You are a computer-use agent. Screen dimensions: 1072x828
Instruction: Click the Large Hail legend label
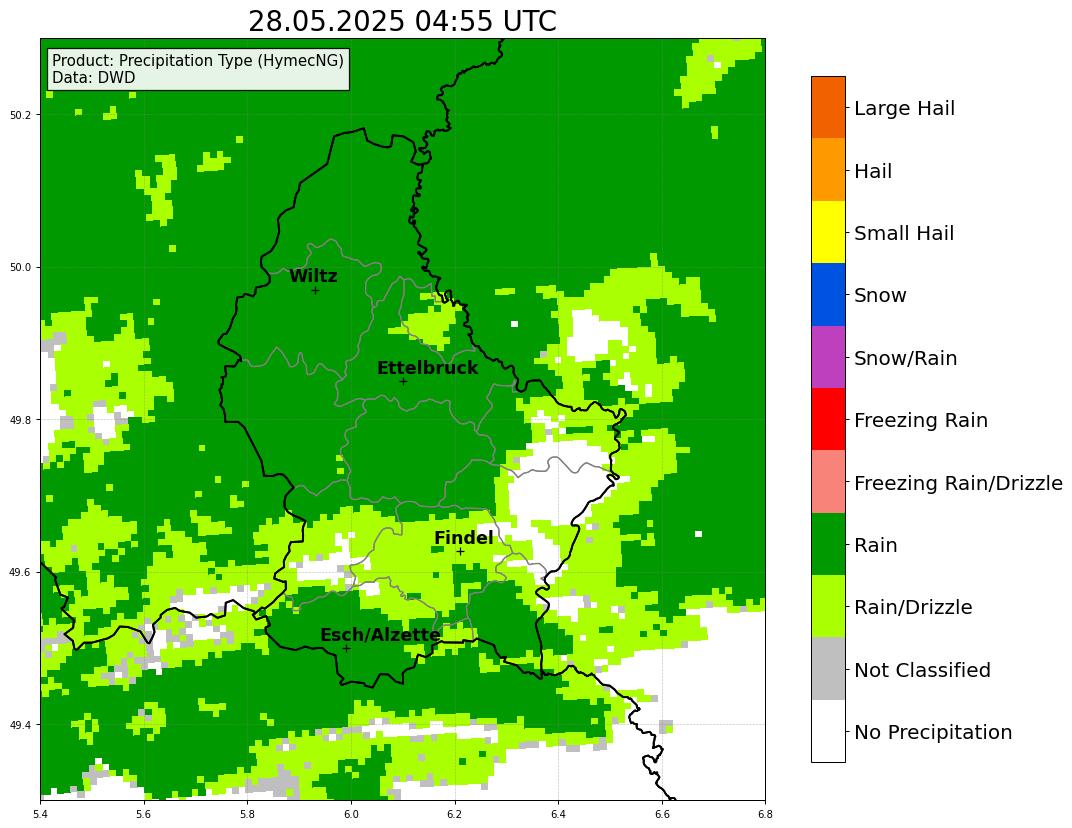[904, 109]
